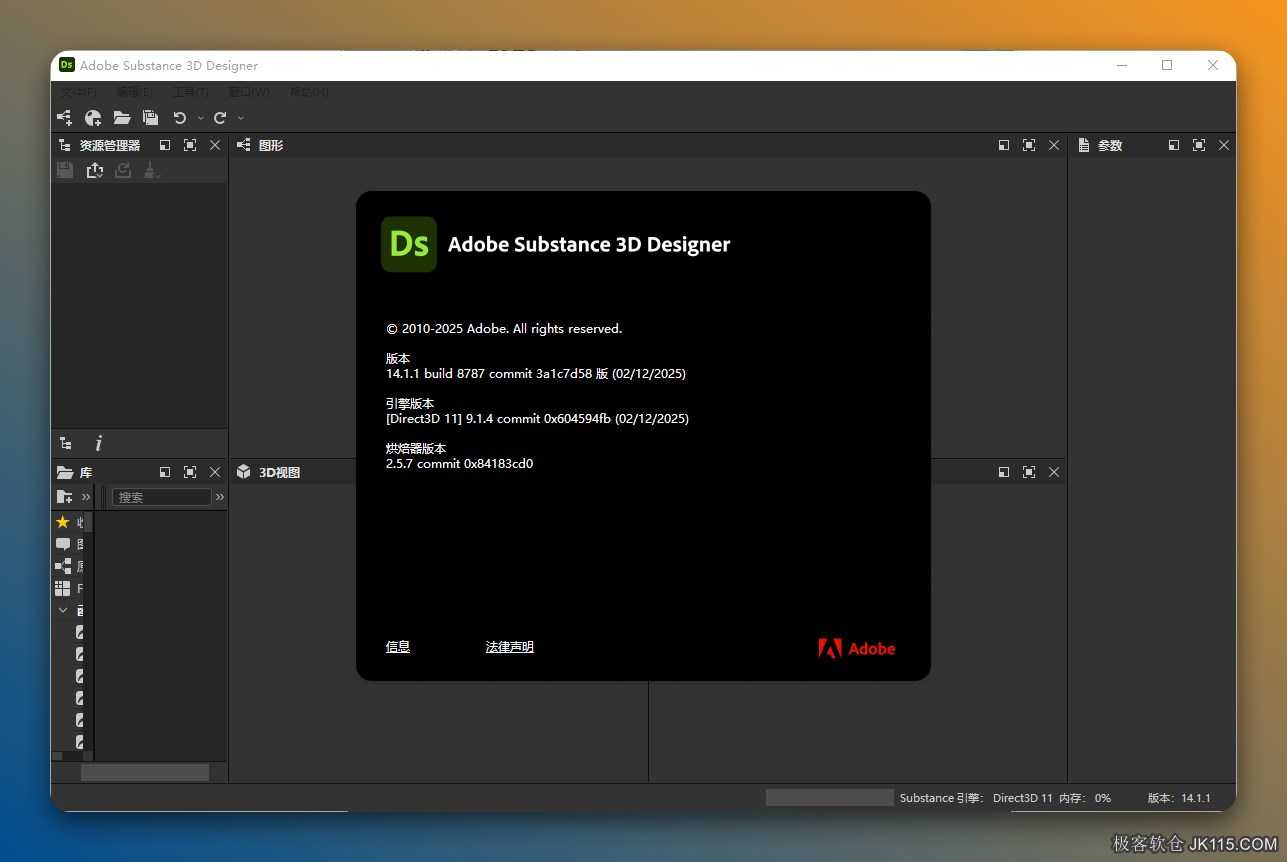Expand the overflow chevrons beside add folder icon
Viewport: 1287px width, 862px height.
click(x=86, y=497)
